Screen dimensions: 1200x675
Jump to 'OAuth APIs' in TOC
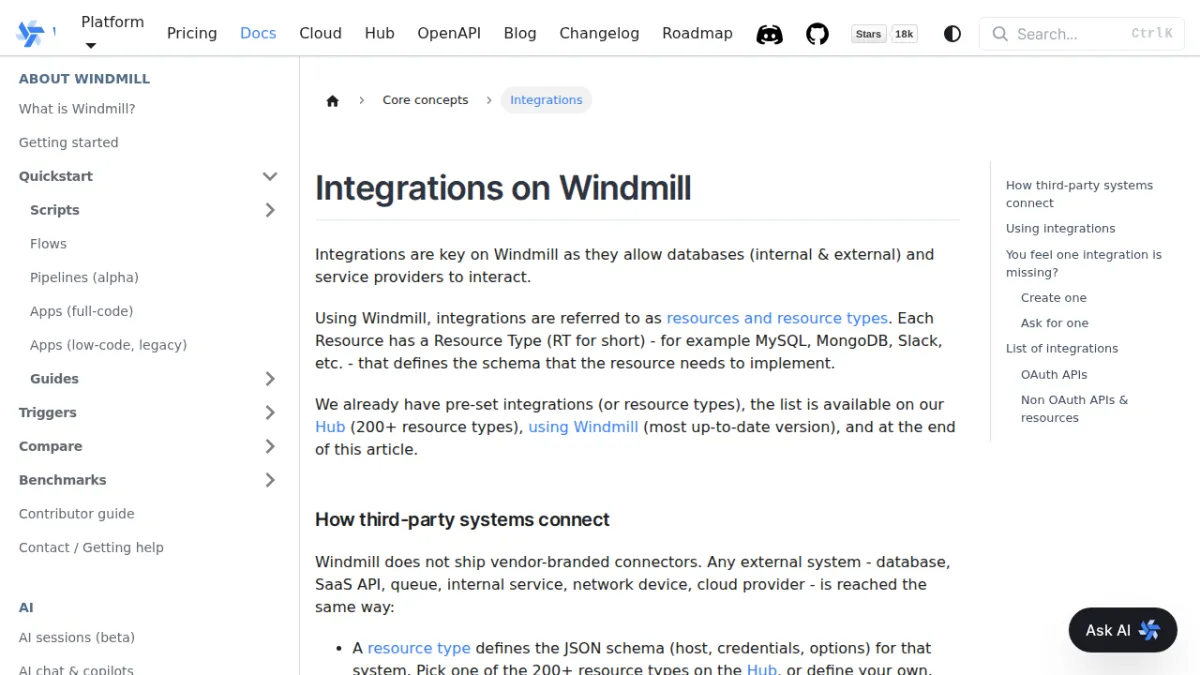[1053, 375]
